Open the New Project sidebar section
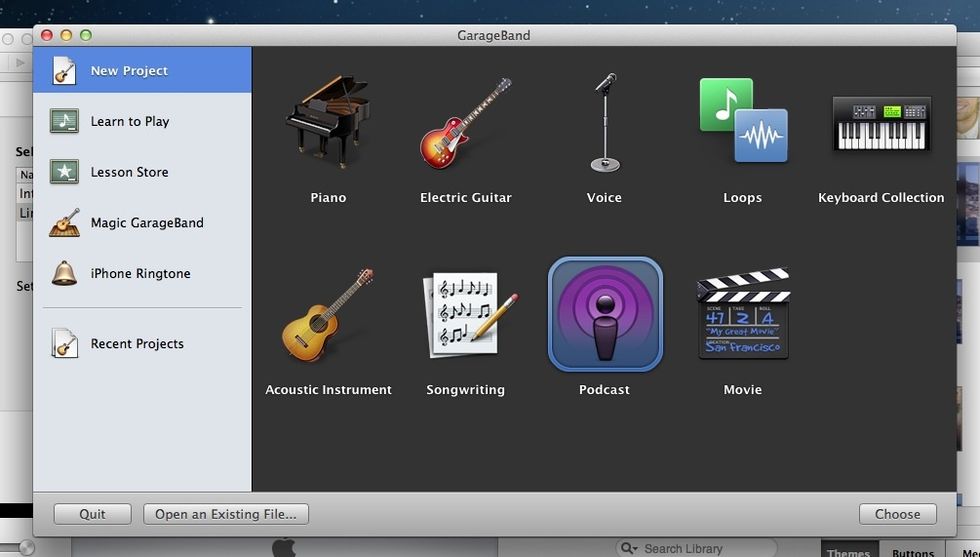The image size is (980, 557). (x=129, y=71)
